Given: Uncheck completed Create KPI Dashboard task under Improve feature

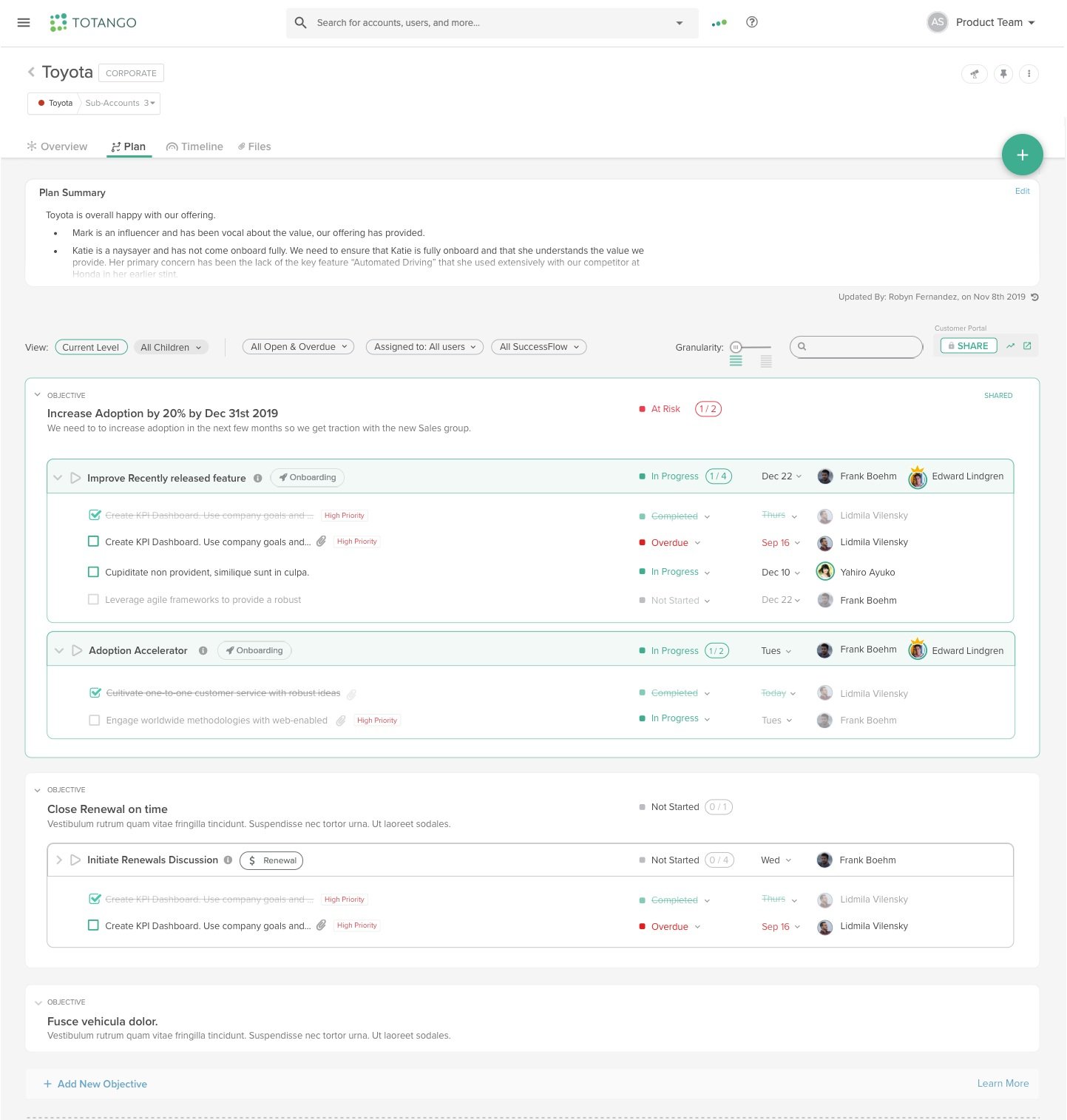Looking at the screenshot, I should pyautogui.click(x=95, y=515).
